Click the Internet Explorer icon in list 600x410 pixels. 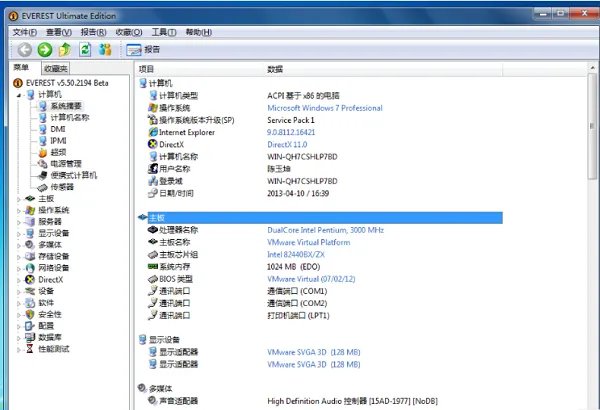[153, 132]
